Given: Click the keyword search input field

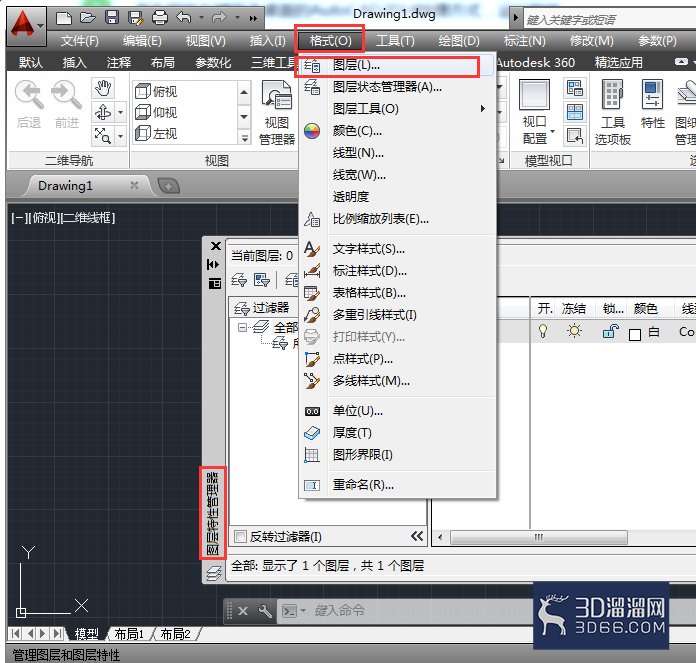Looking at the screenshot, I should pyautogui.click(x=609, y=20).
